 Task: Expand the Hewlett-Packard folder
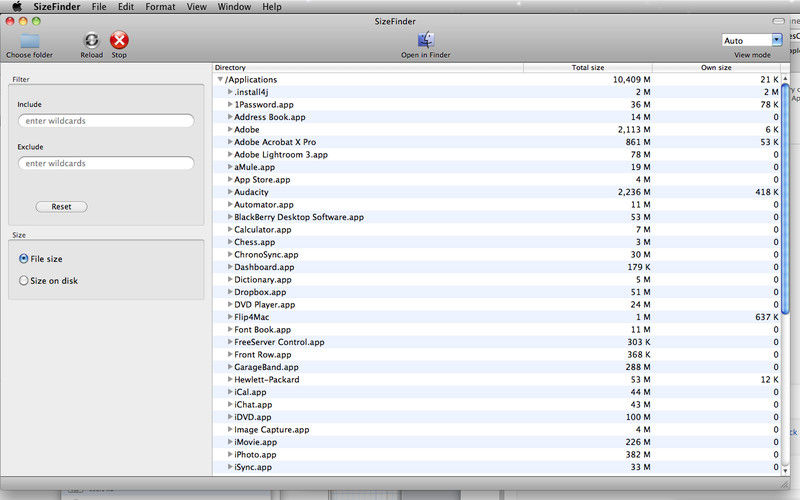(x=230, y=380)
